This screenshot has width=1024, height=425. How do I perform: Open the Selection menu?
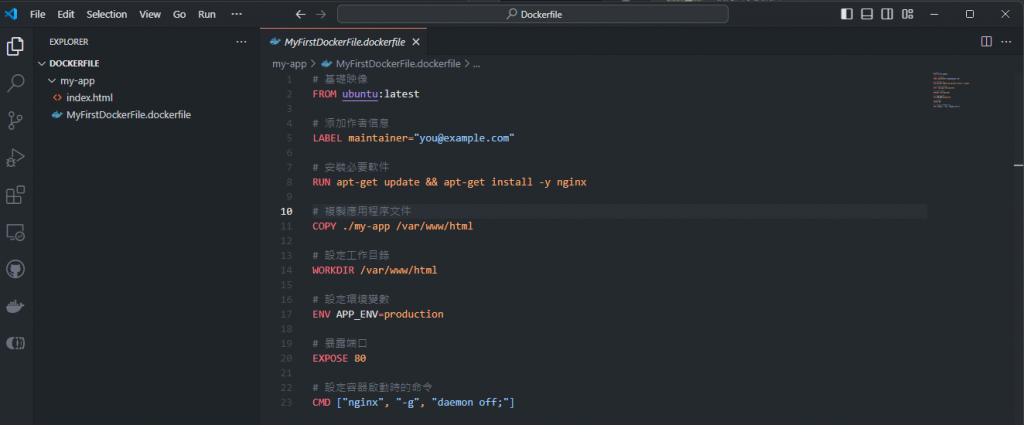click(107, 14)
